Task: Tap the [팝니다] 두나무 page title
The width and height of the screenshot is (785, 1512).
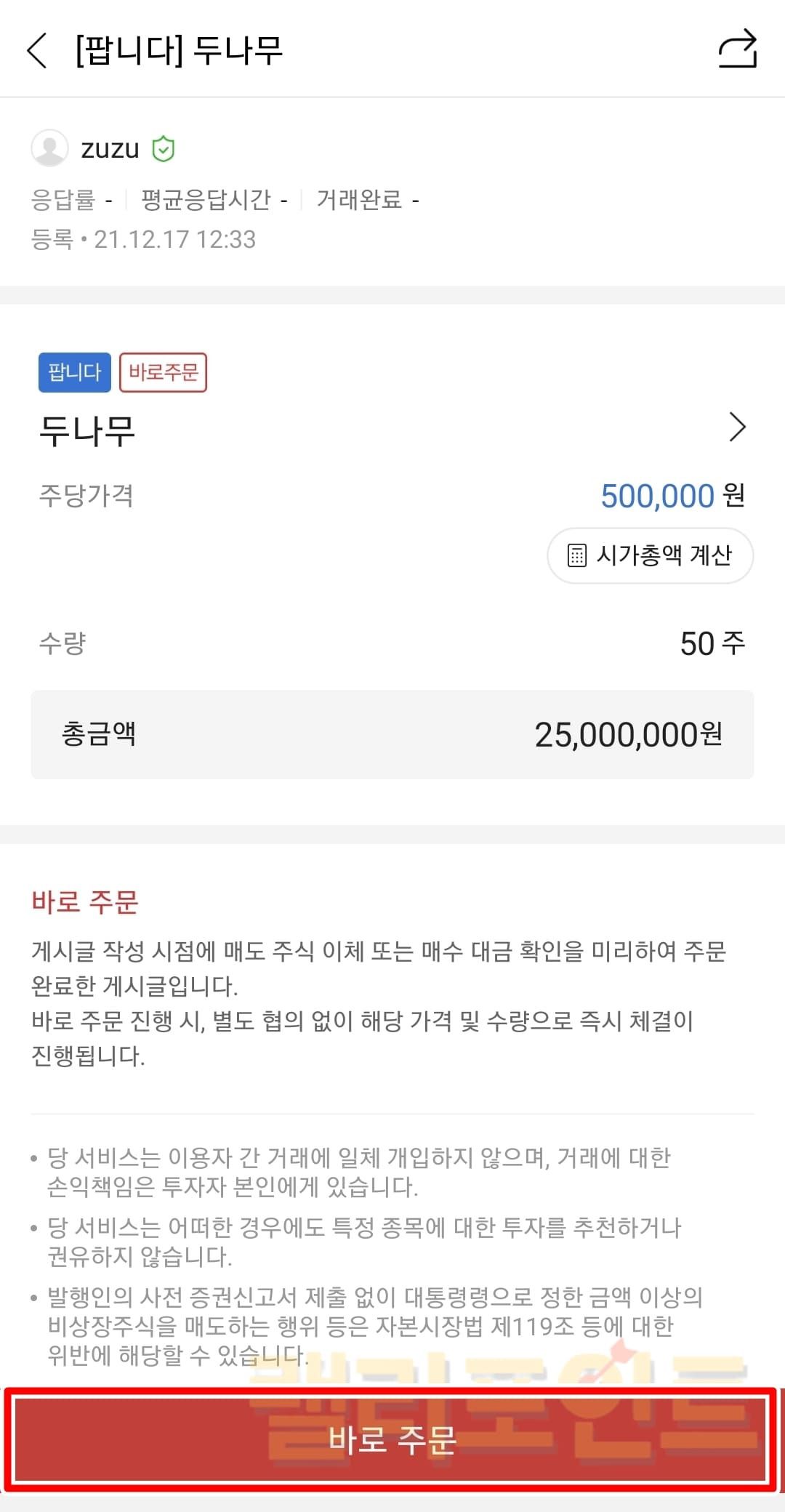Action: click(179, 50)
